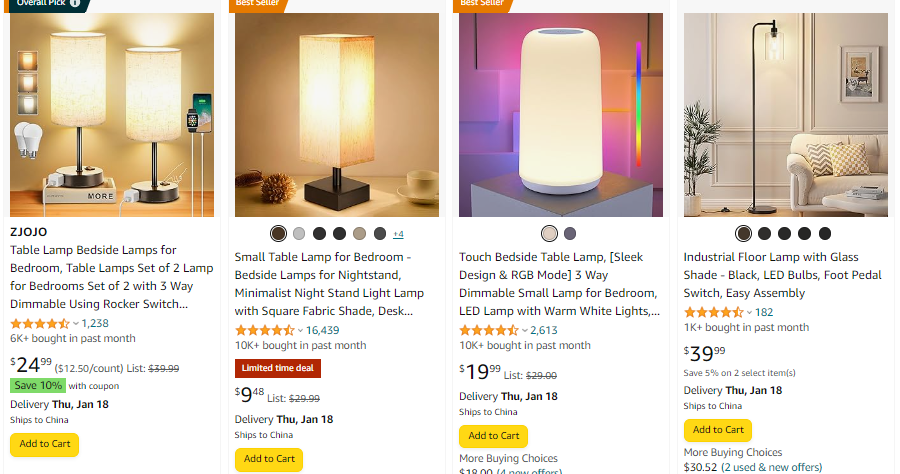Click the Save 10% coupon badge
This screenshot has width=900, height=474.
coord(38,385)
